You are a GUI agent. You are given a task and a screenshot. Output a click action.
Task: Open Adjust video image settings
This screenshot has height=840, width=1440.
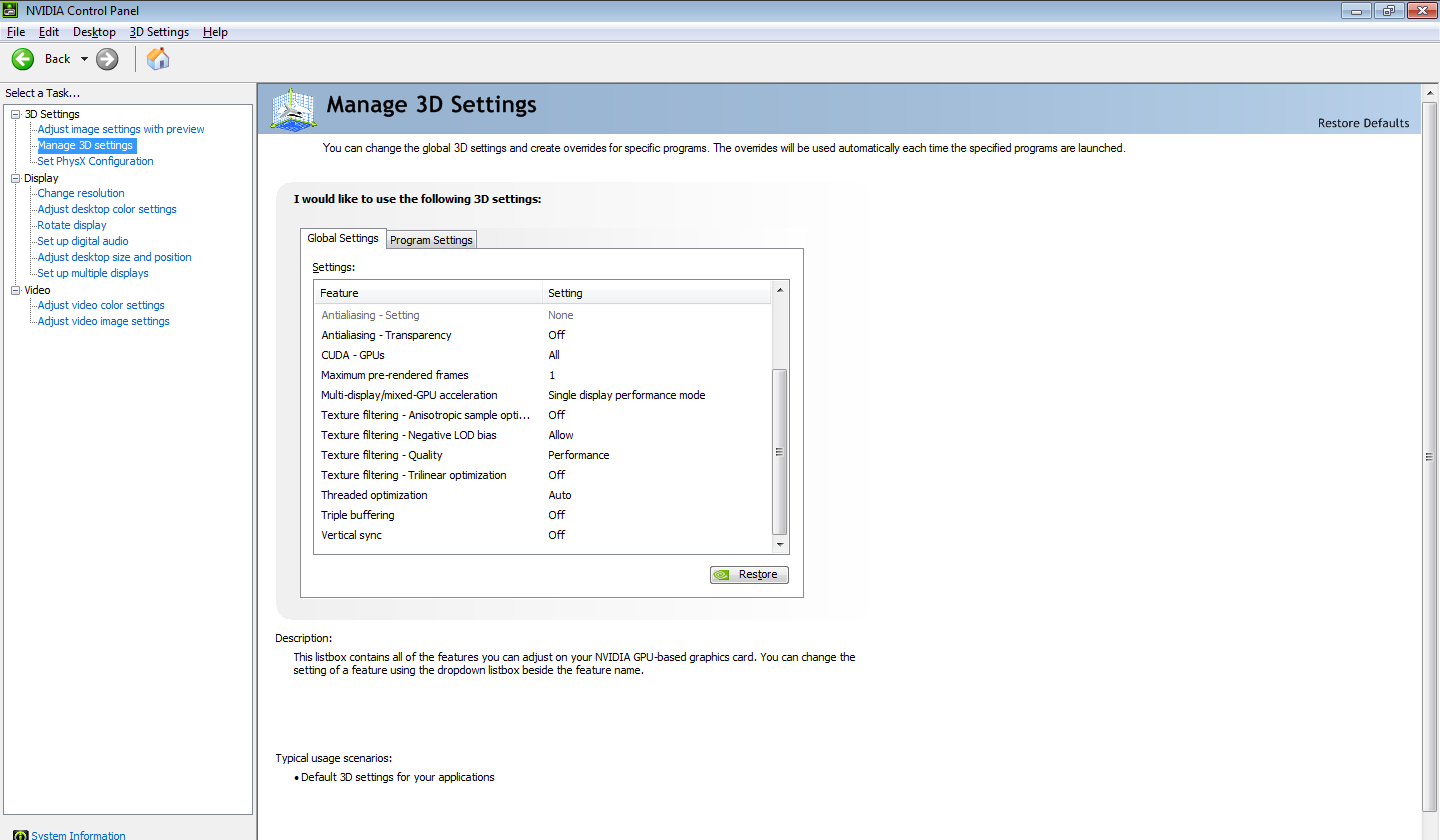tap(103, 321)
